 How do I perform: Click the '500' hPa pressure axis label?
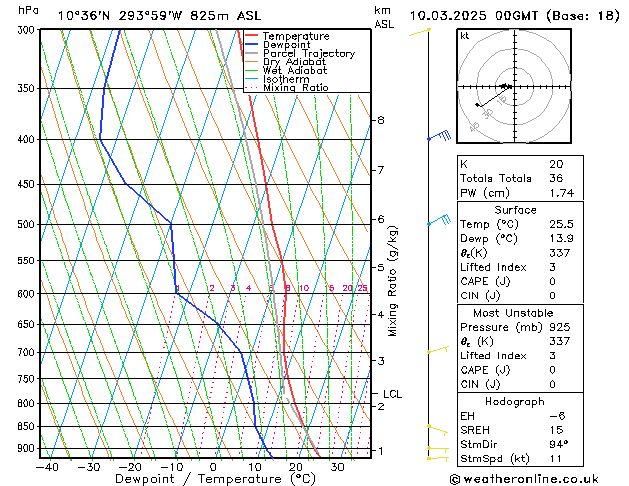[x=26, y=224]
